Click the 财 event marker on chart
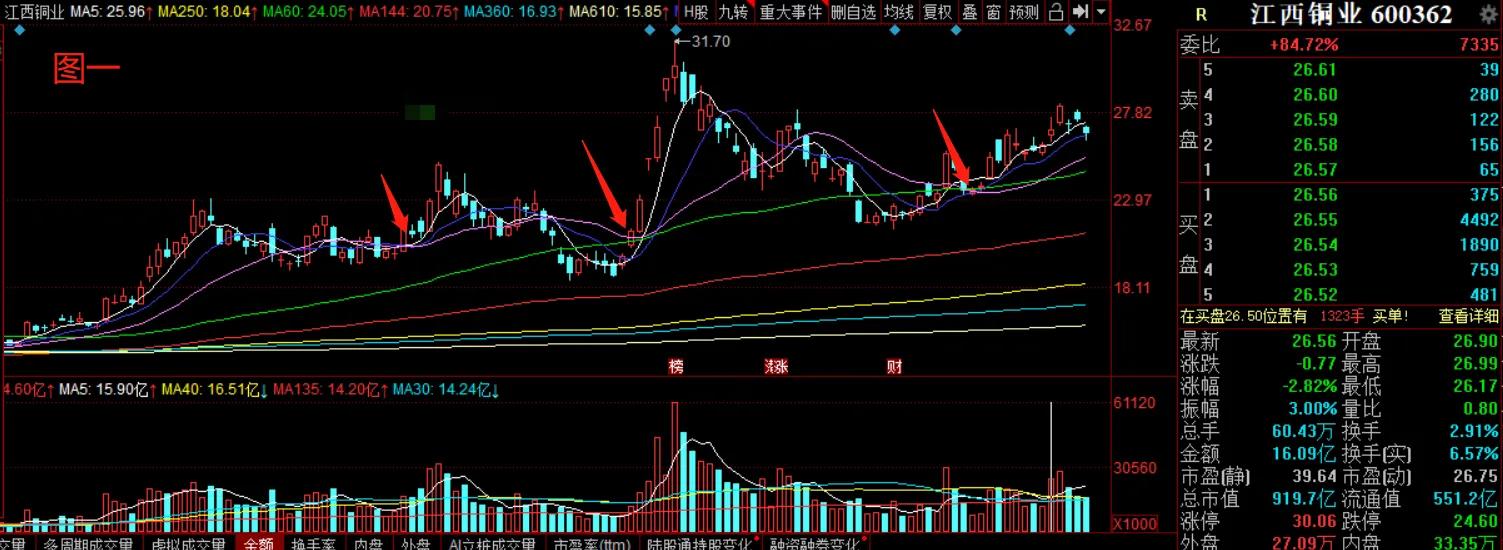The height and width of the screenshot is (550, 1503). tap(894, 367)
